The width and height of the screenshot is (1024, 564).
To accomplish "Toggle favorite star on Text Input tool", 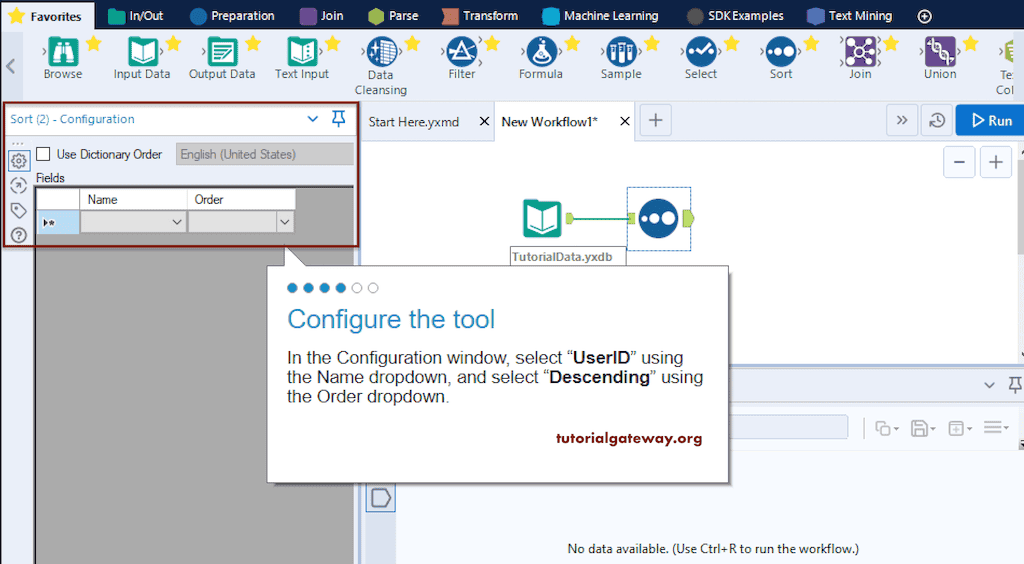I will pyautogui.click(x=332, y=44).
